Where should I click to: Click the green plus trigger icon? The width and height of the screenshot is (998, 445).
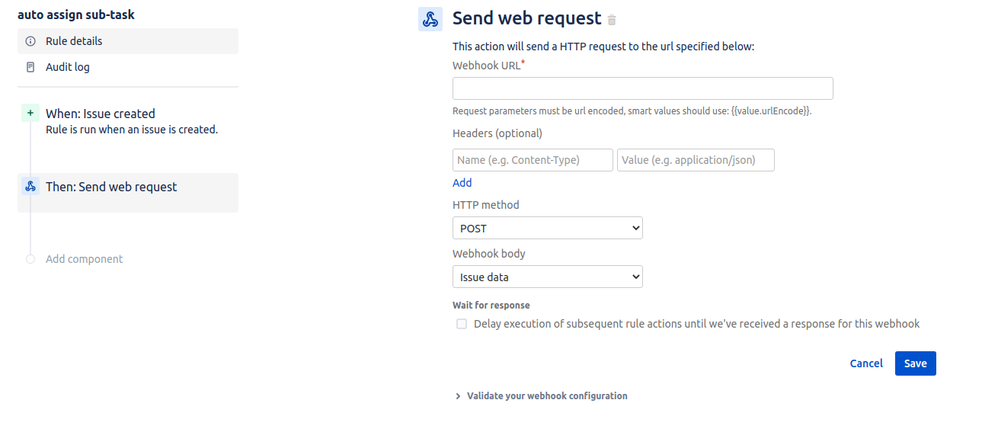tap(30, 113)
